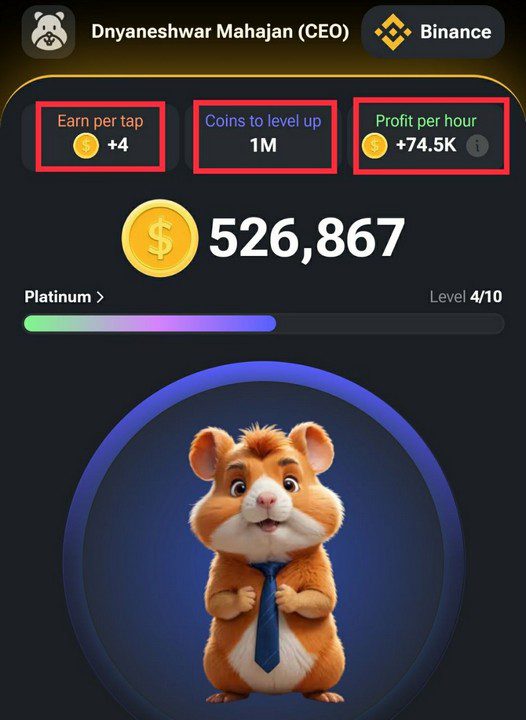Expand the Platinum league chevron

[x=100, y=297]
